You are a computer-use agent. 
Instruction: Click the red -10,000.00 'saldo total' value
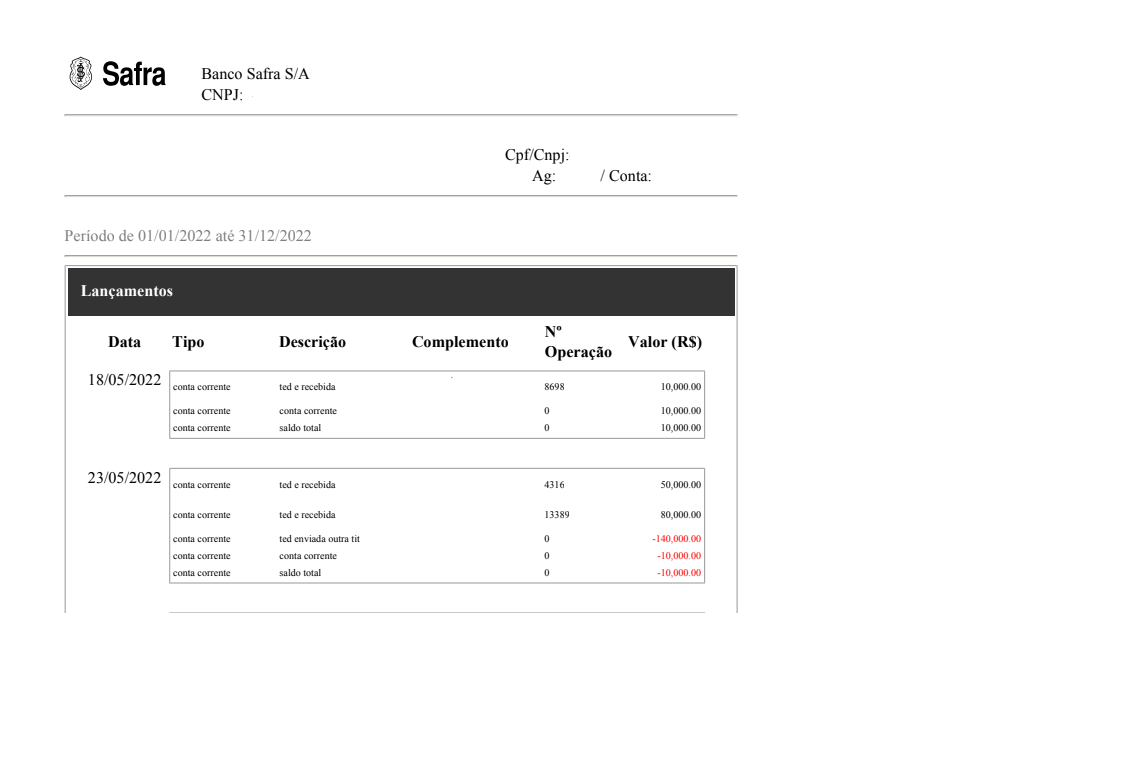click(679, 573)
